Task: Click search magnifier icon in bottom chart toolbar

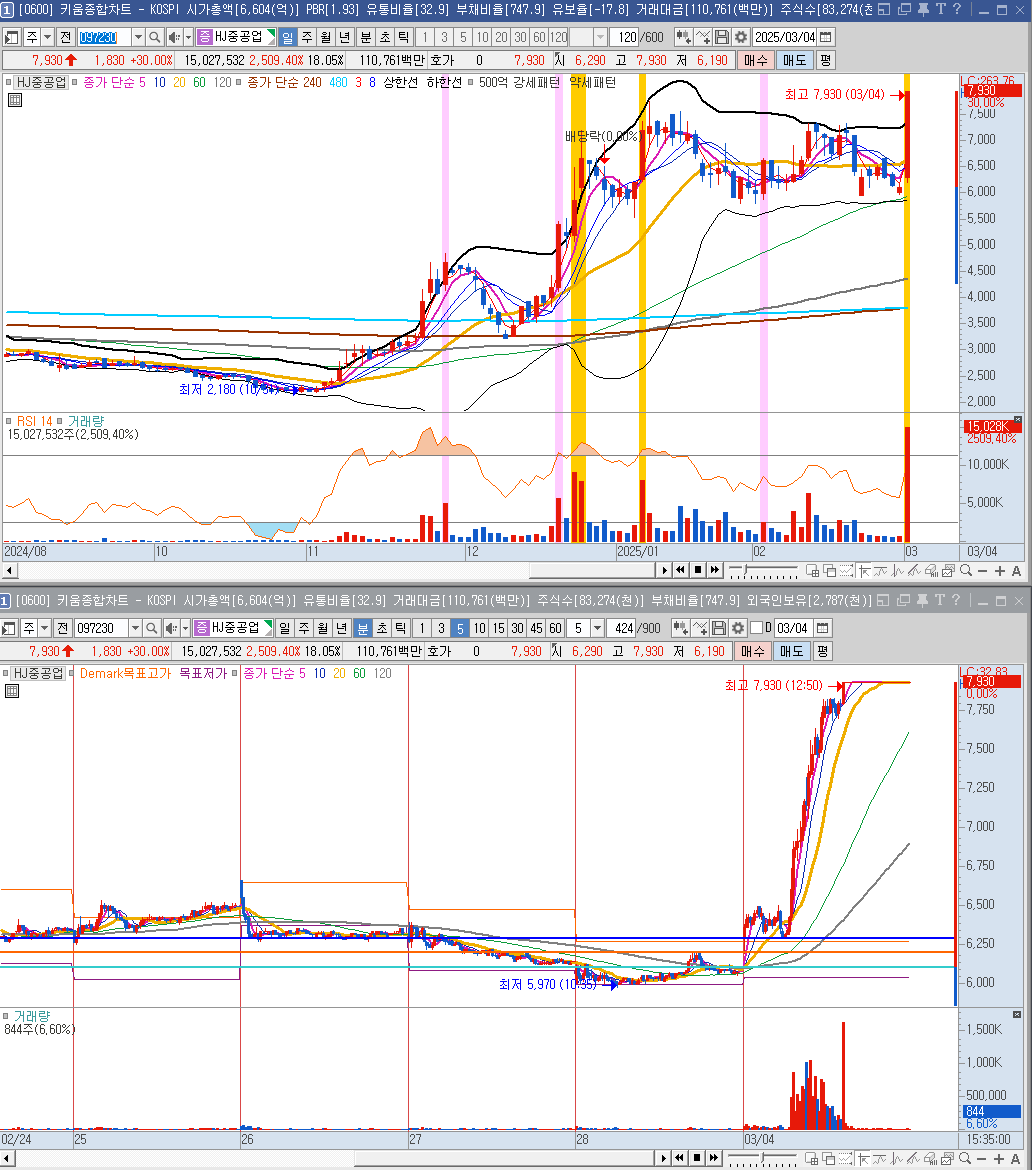Action: click(151, 628)
